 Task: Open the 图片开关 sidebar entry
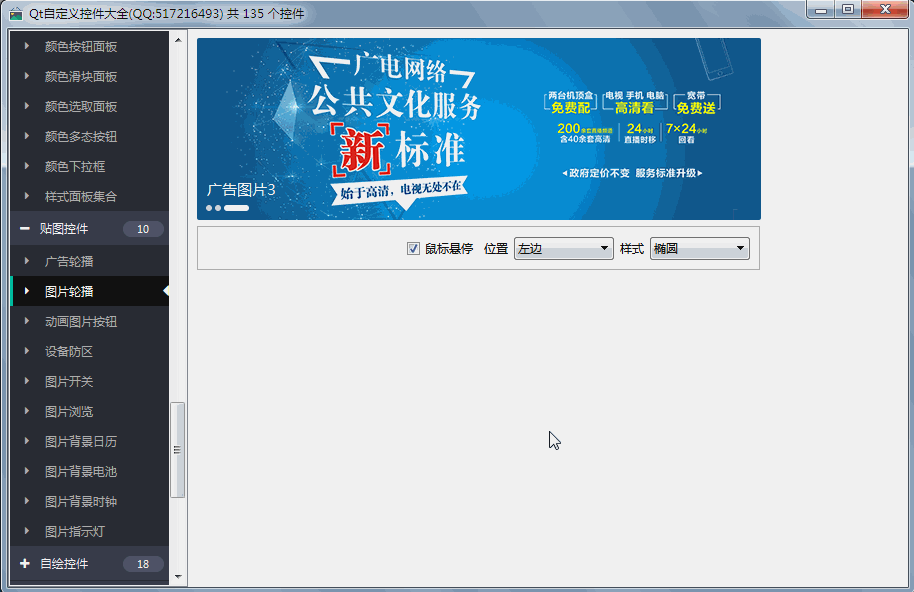69,382
